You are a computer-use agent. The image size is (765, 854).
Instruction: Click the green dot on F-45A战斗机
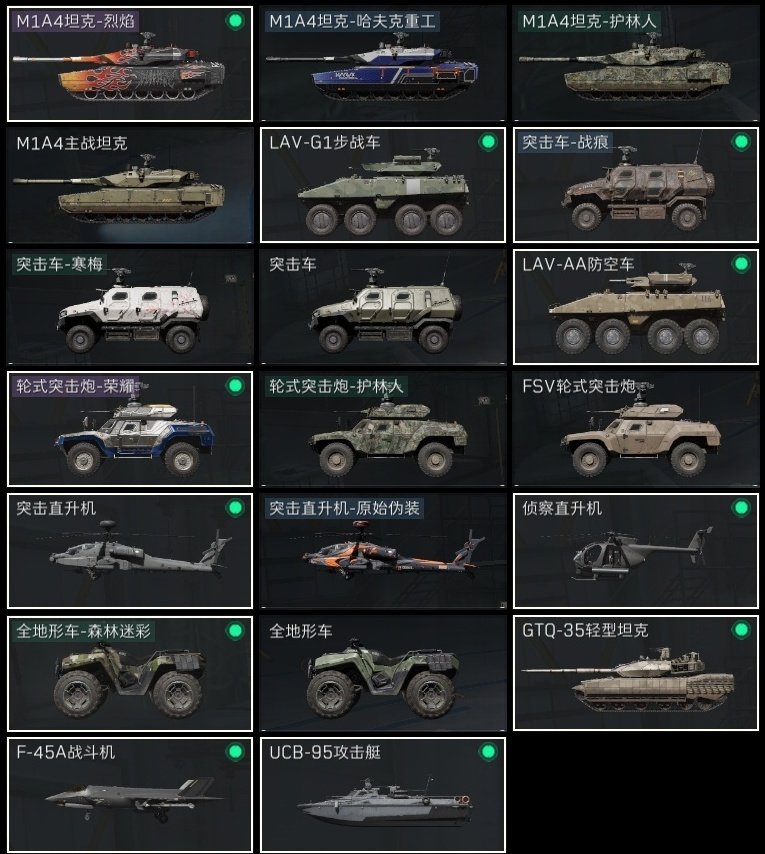(x=235, y=752)
